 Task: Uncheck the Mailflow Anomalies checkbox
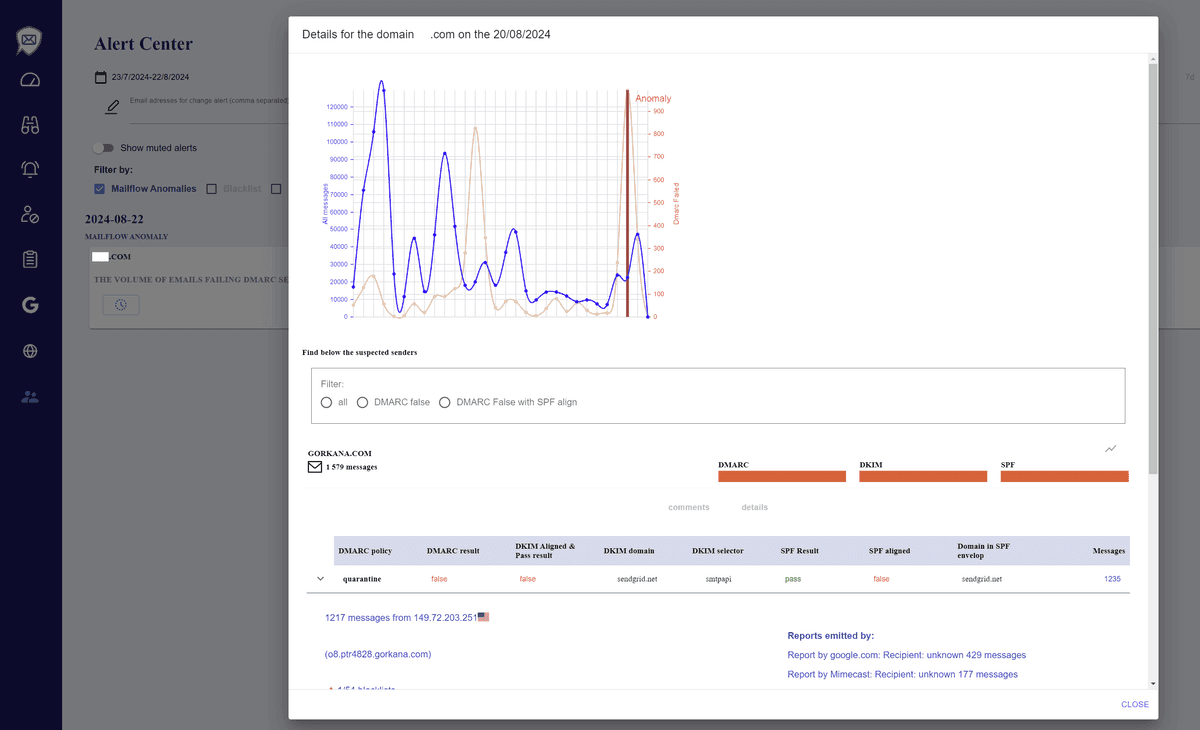coord(100,188)
